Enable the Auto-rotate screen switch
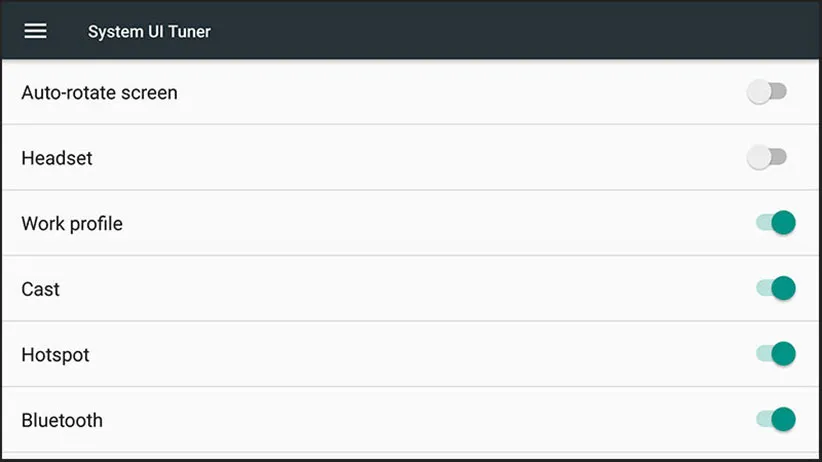822x462 pixels. pos(767,92)
